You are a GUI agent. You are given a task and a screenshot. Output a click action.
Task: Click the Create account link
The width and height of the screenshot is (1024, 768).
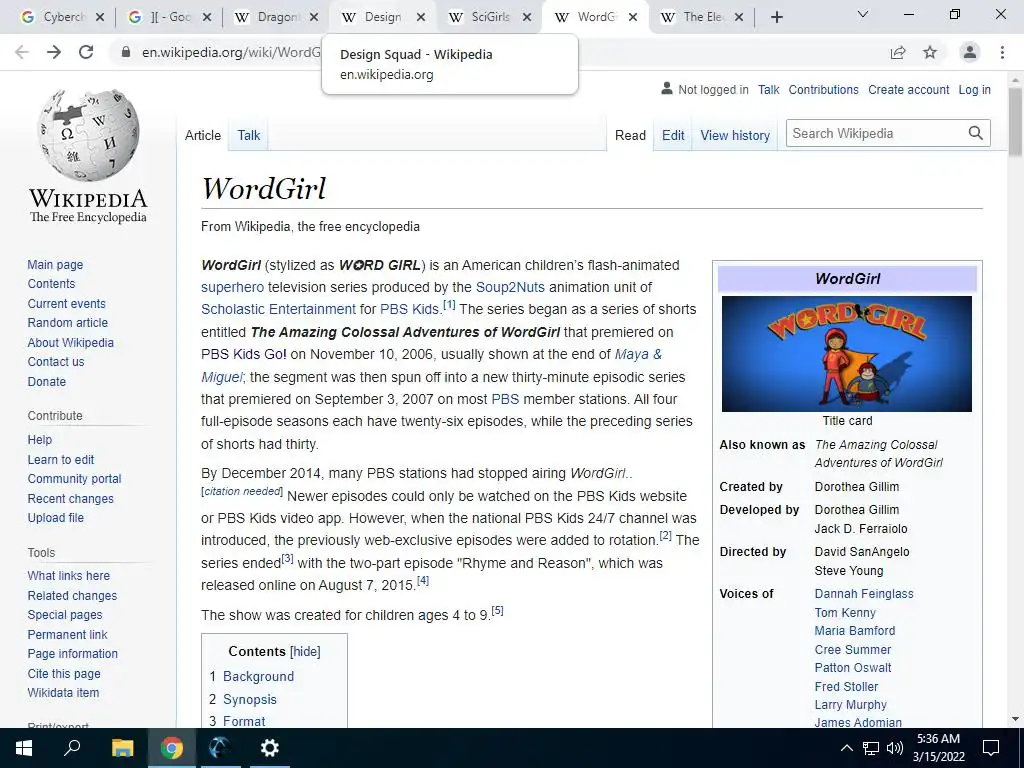(908, 89)
